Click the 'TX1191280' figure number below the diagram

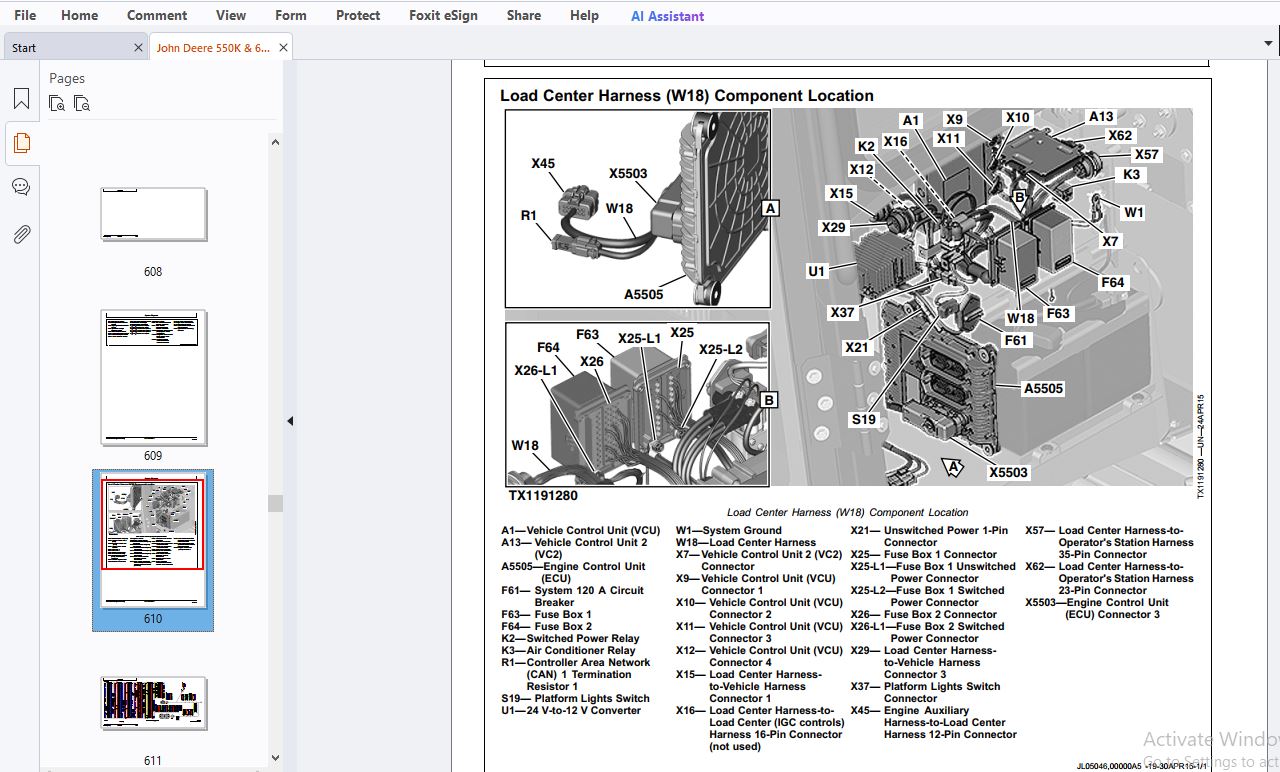coord(543,495)
